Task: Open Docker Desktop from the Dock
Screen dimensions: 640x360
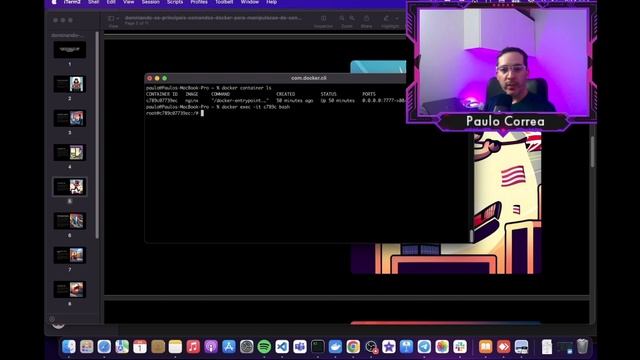Action: [x=336, y=347]
